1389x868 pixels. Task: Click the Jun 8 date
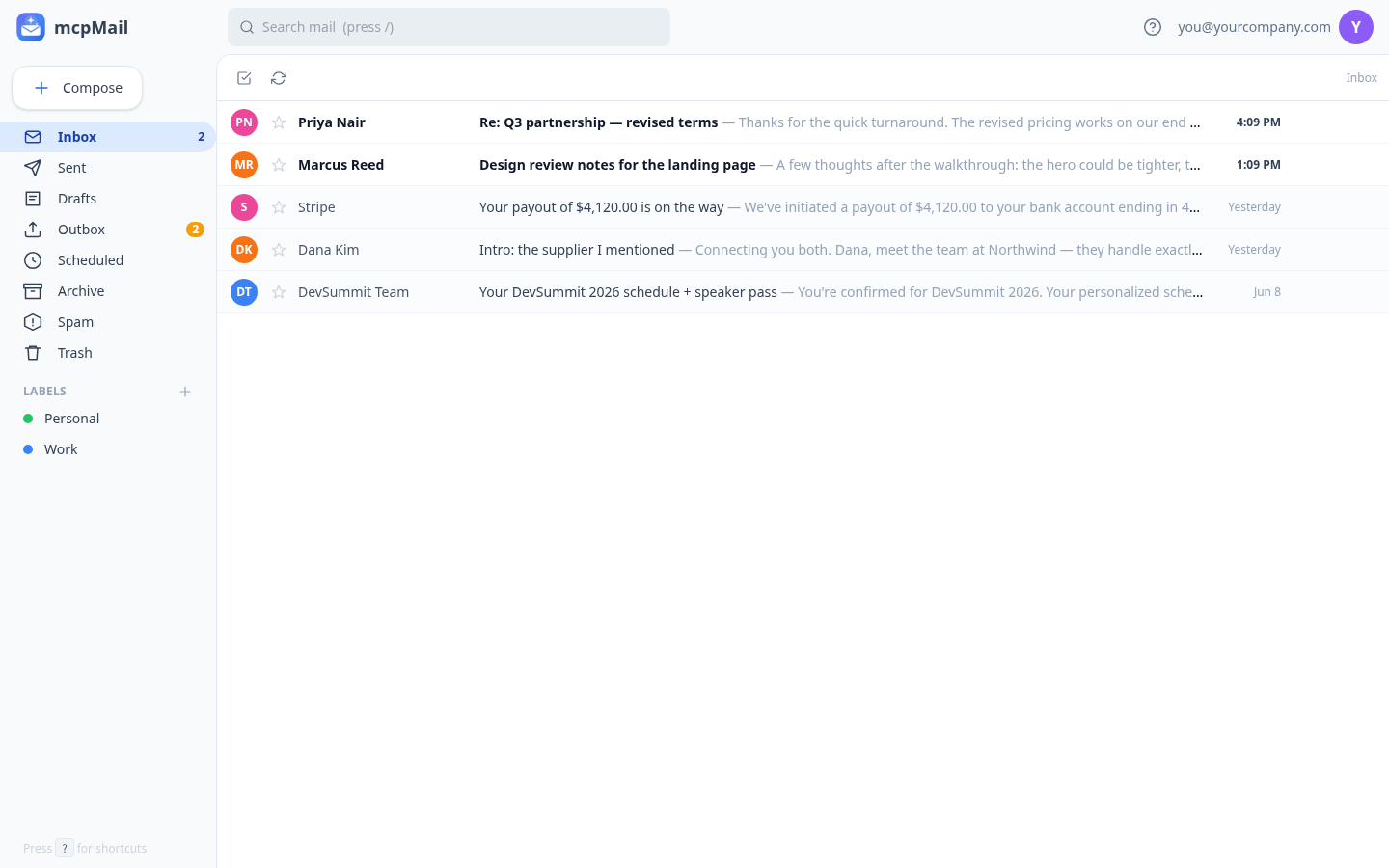1267,292
